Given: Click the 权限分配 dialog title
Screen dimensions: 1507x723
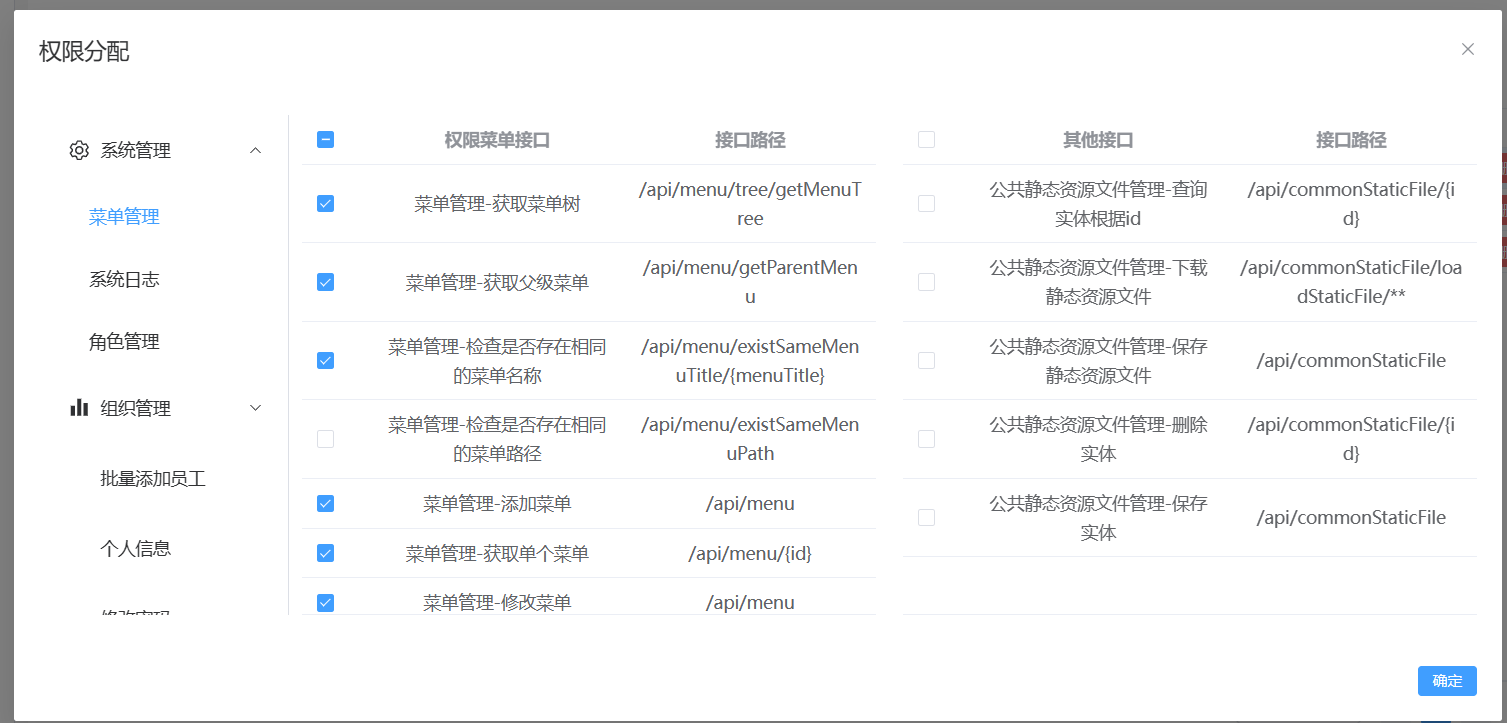Looking at the screenshot, I should click(x=84, y=51).
